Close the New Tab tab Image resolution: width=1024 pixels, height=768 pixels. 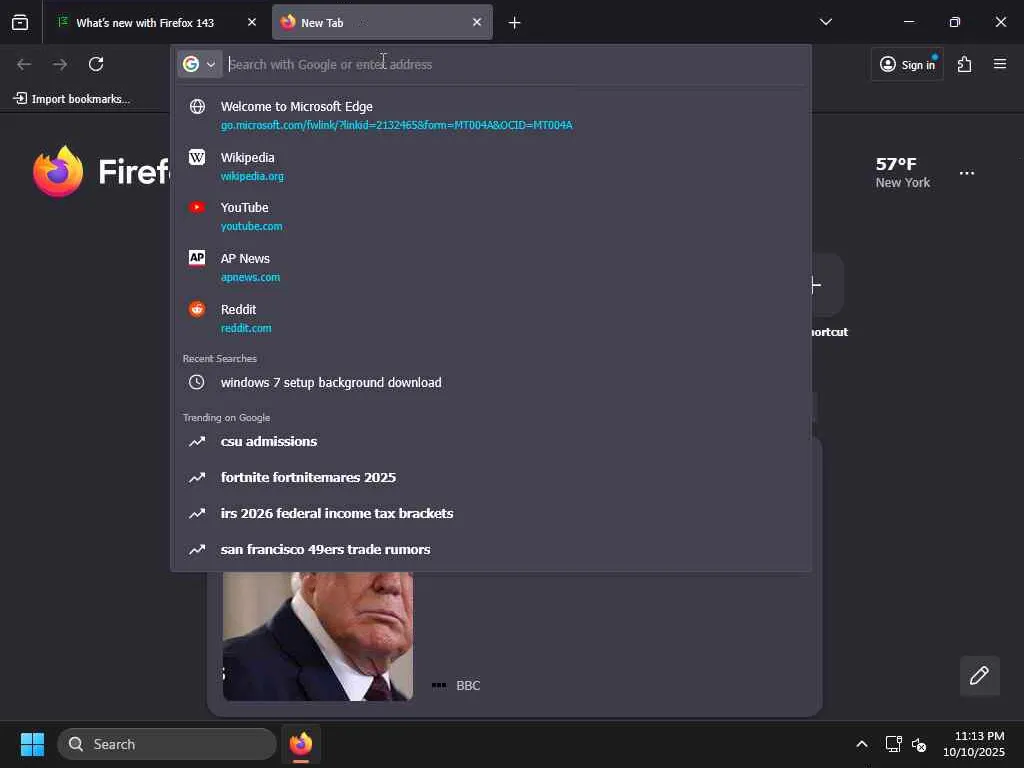pyautogui.click(x=477, y=23)
